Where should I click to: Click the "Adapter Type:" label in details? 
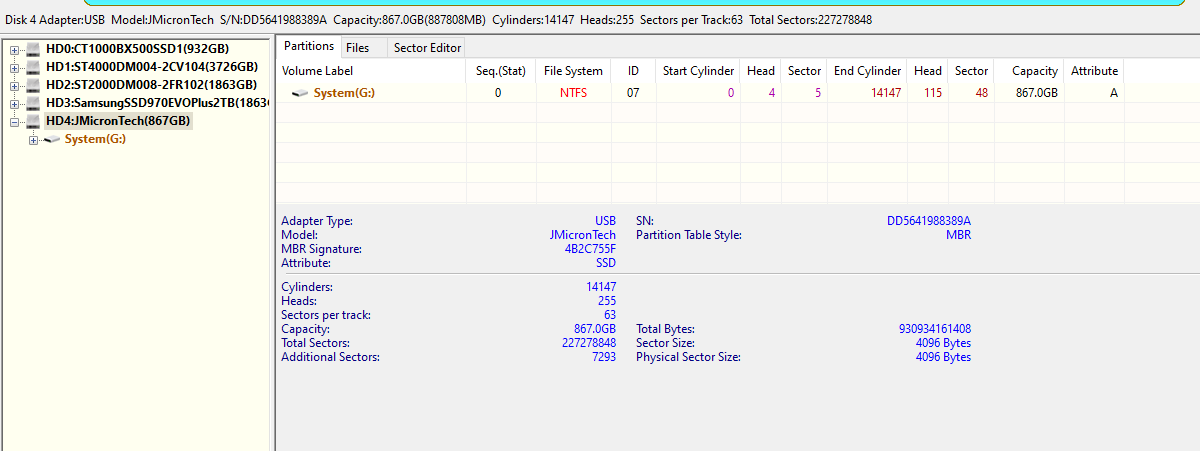pyautogui.click(x=316, y=221)
